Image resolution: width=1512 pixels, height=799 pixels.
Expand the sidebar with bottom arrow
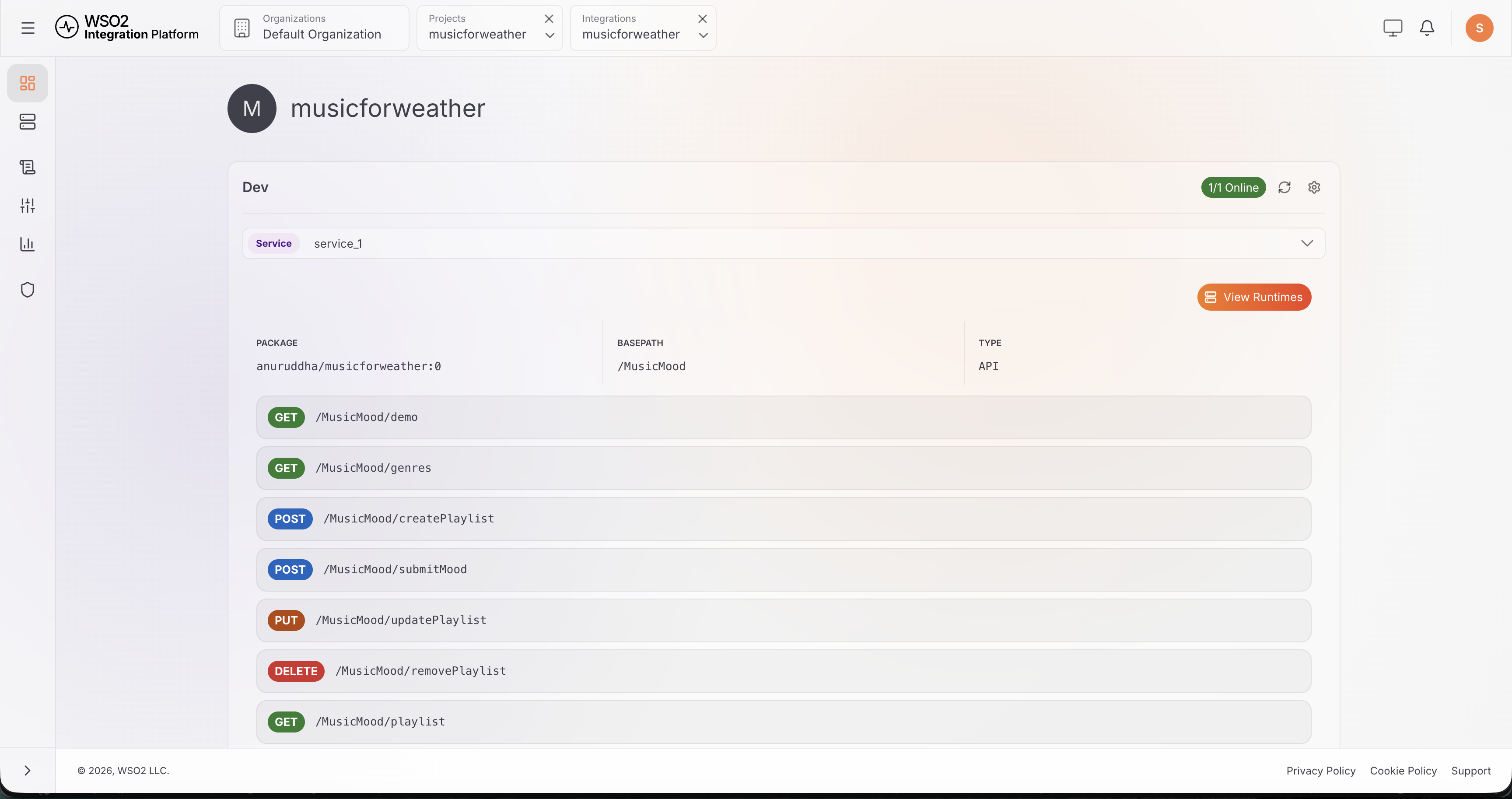[28, 770]
